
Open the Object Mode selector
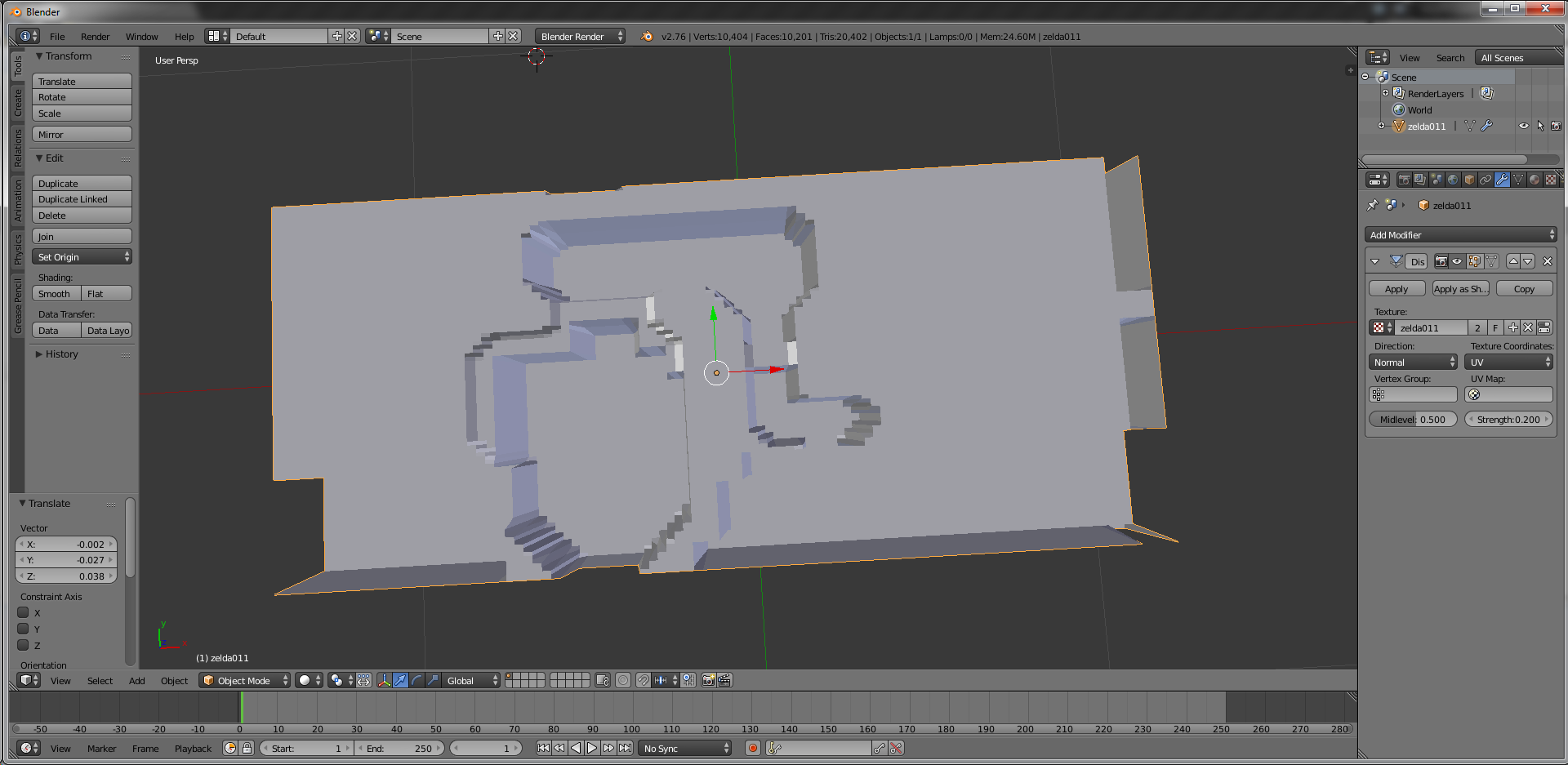pos(245,680)
